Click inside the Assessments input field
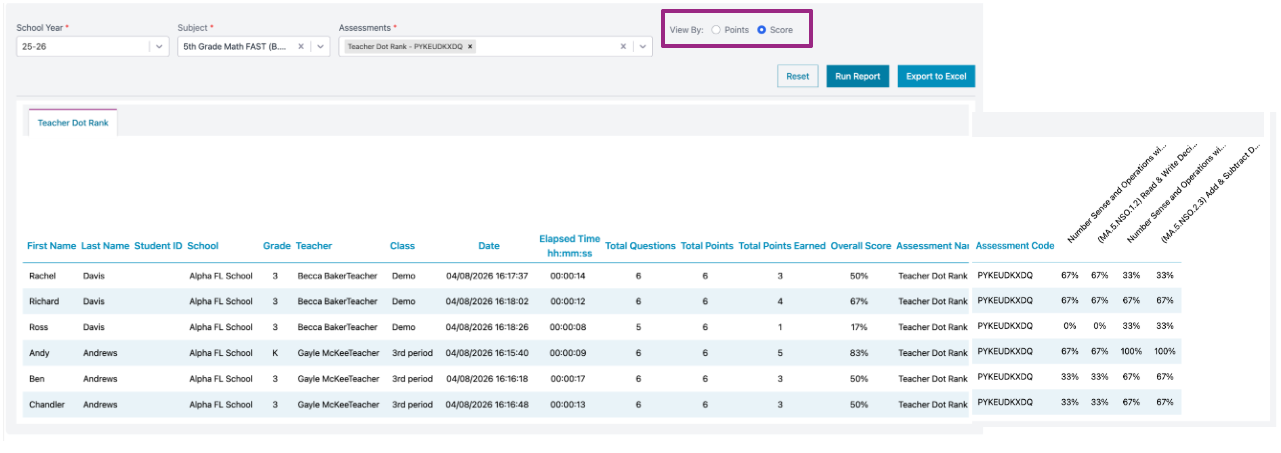 point(545,47)
